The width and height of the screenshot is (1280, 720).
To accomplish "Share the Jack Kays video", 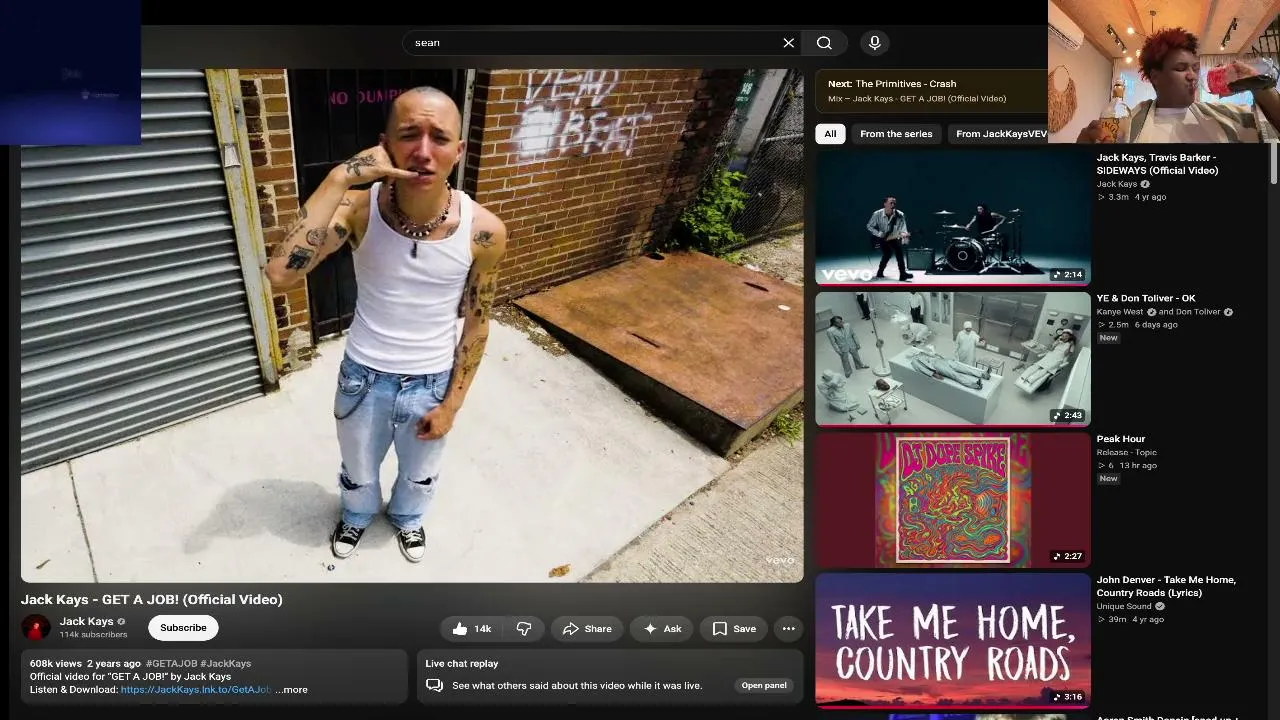I will coord(587,629).
